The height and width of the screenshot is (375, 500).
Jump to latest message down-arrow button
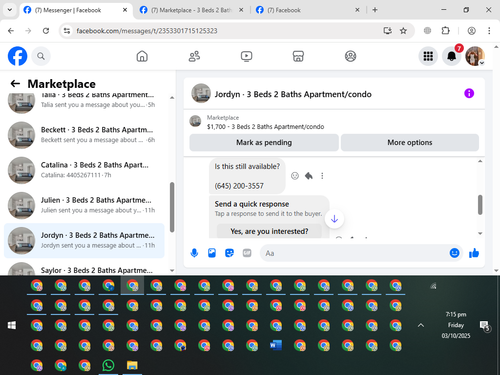[x=334, y=219]
